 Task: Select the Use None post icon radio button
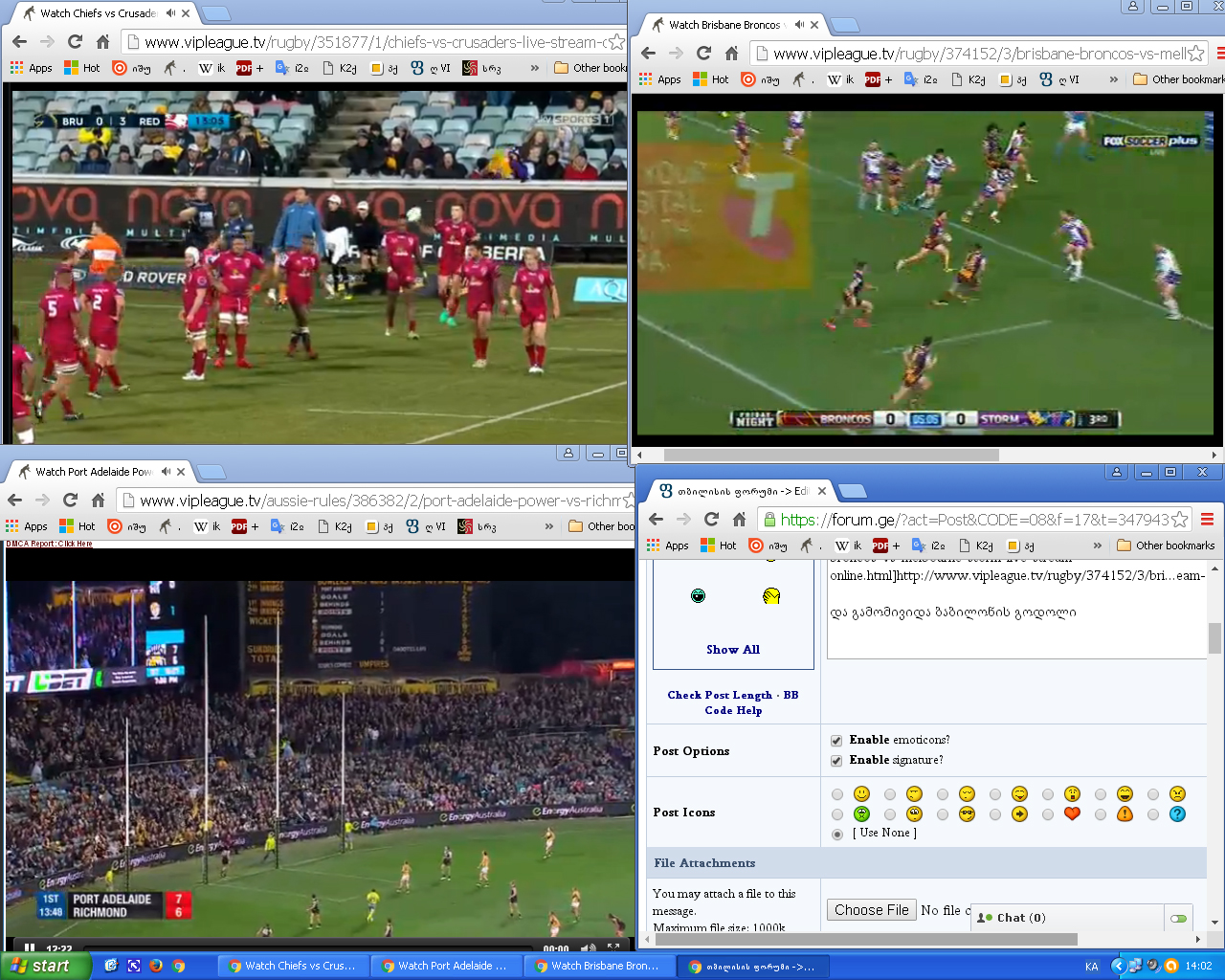tap(837, 834)
